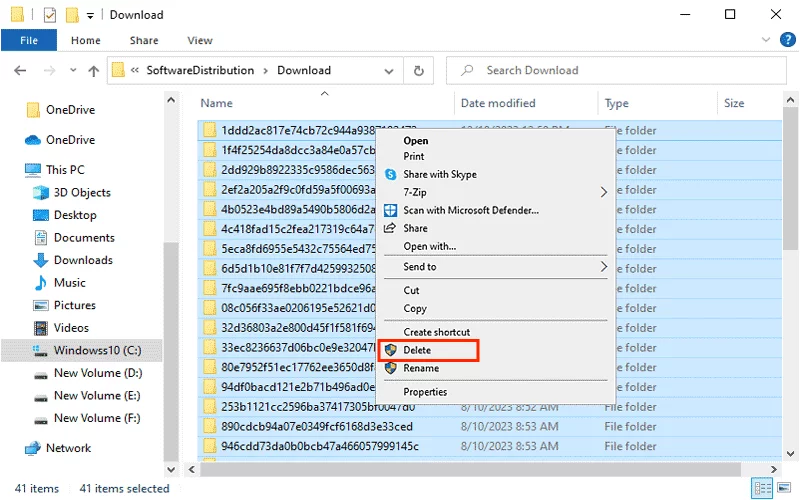Viewport: 800px width, 500px height.
Task: Open the address bar history dropdown
Action: (x=389, y=71)
